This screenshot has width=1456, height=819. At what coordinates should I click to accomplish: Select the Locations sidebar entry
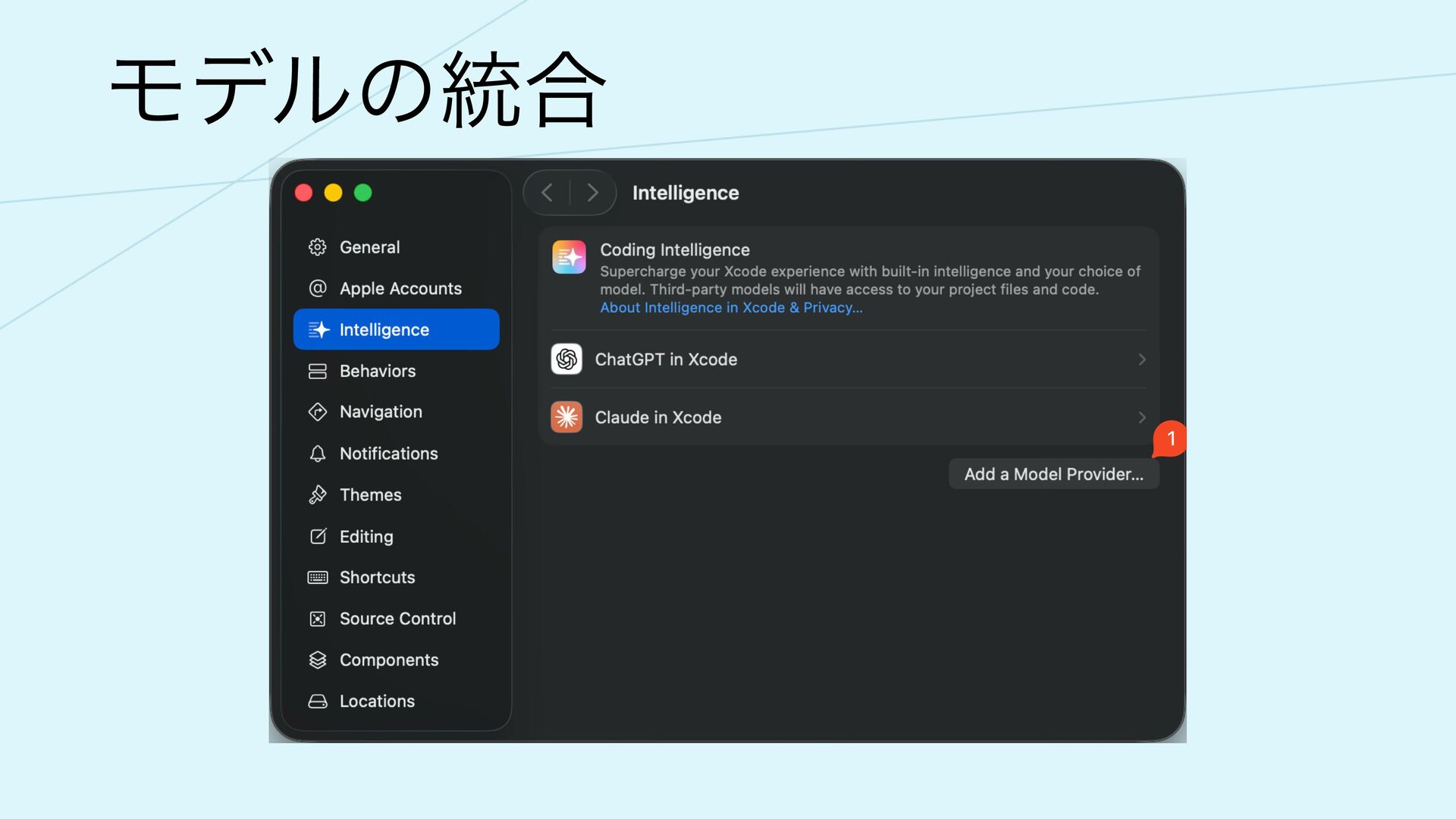376,701
